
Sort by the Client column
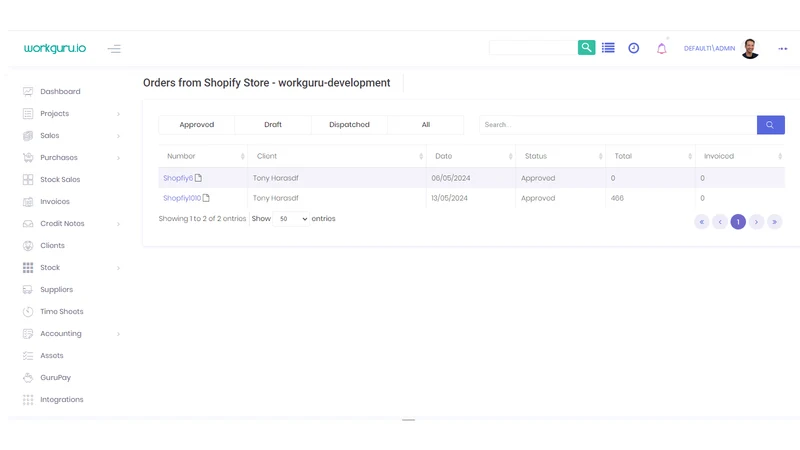pos(337,156)
